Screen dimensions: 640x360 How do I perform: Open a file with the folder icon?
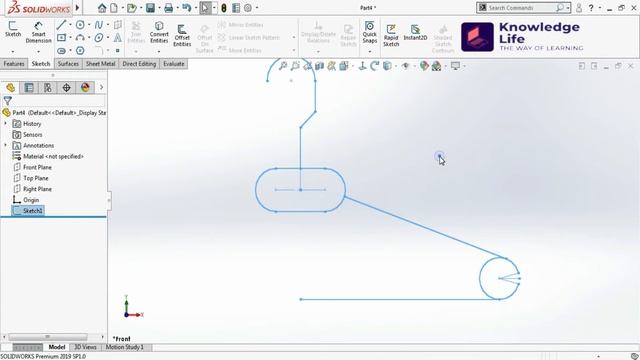[x=131, y=8]
